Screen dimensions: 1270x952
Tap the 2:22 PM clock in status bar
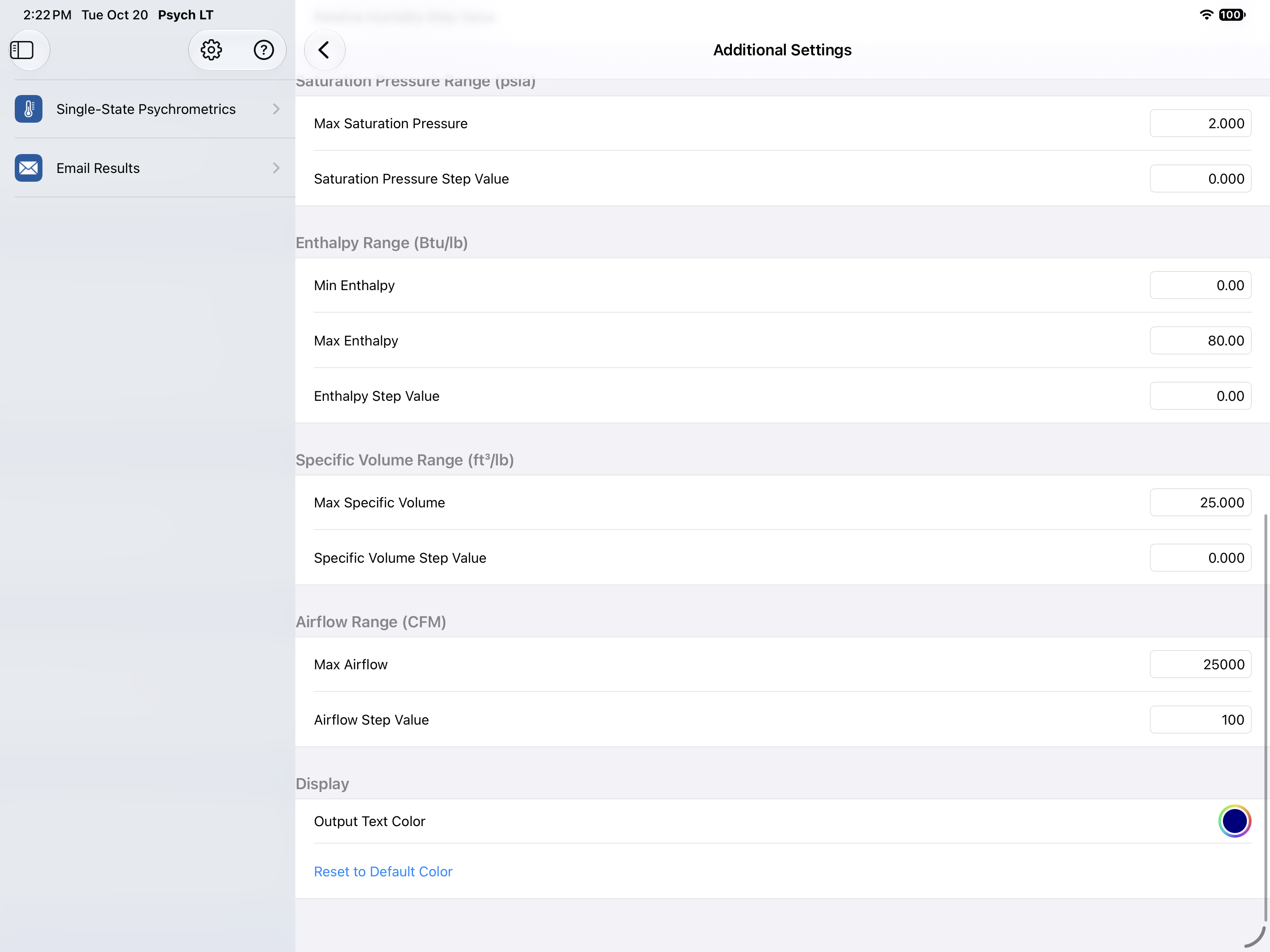tap(47, 15)
